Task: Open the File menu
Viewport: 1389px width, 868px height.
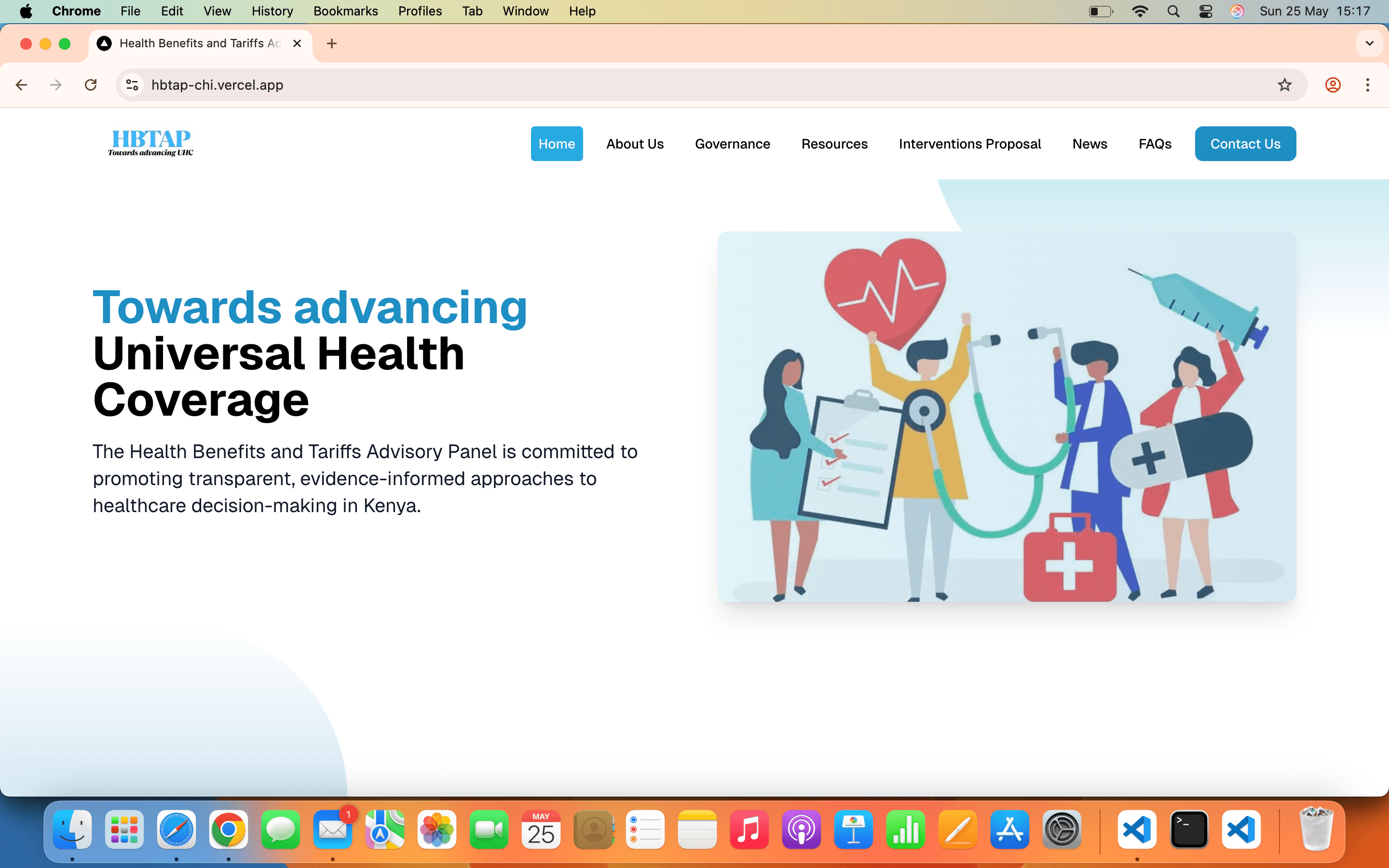Action: (x=130, y=11)
